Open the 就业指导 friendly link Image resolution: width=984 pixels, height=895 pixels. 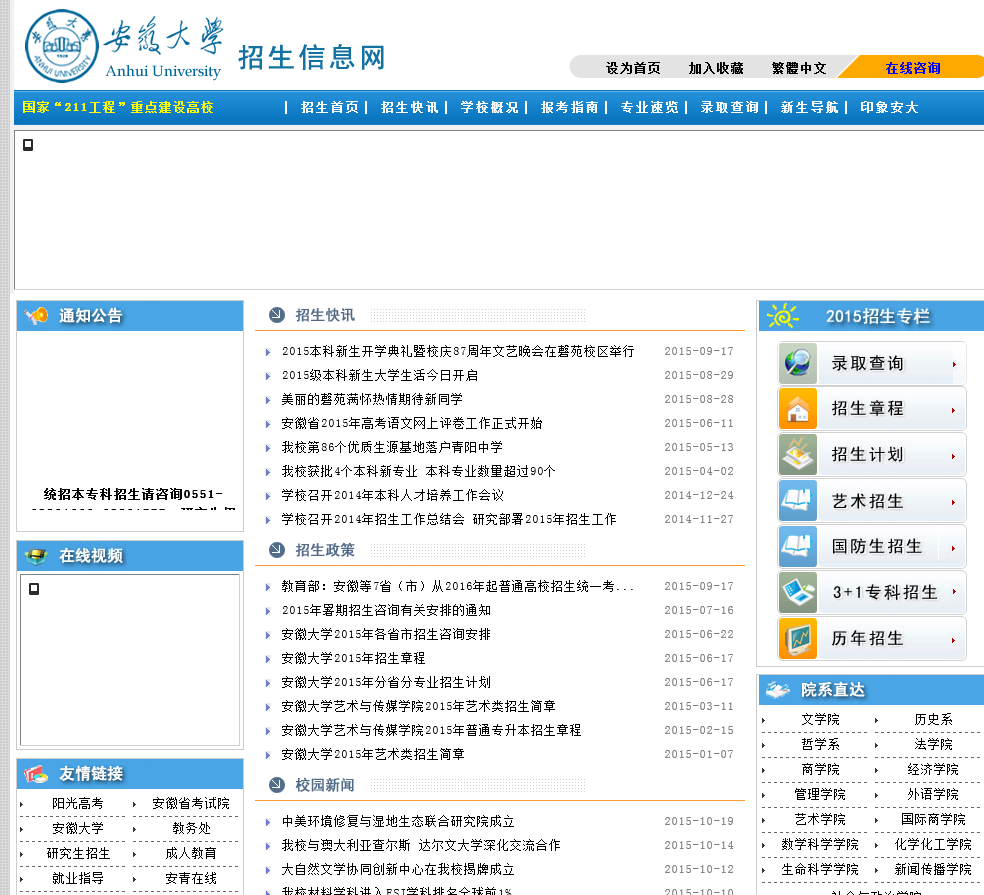tap(78, 879)
